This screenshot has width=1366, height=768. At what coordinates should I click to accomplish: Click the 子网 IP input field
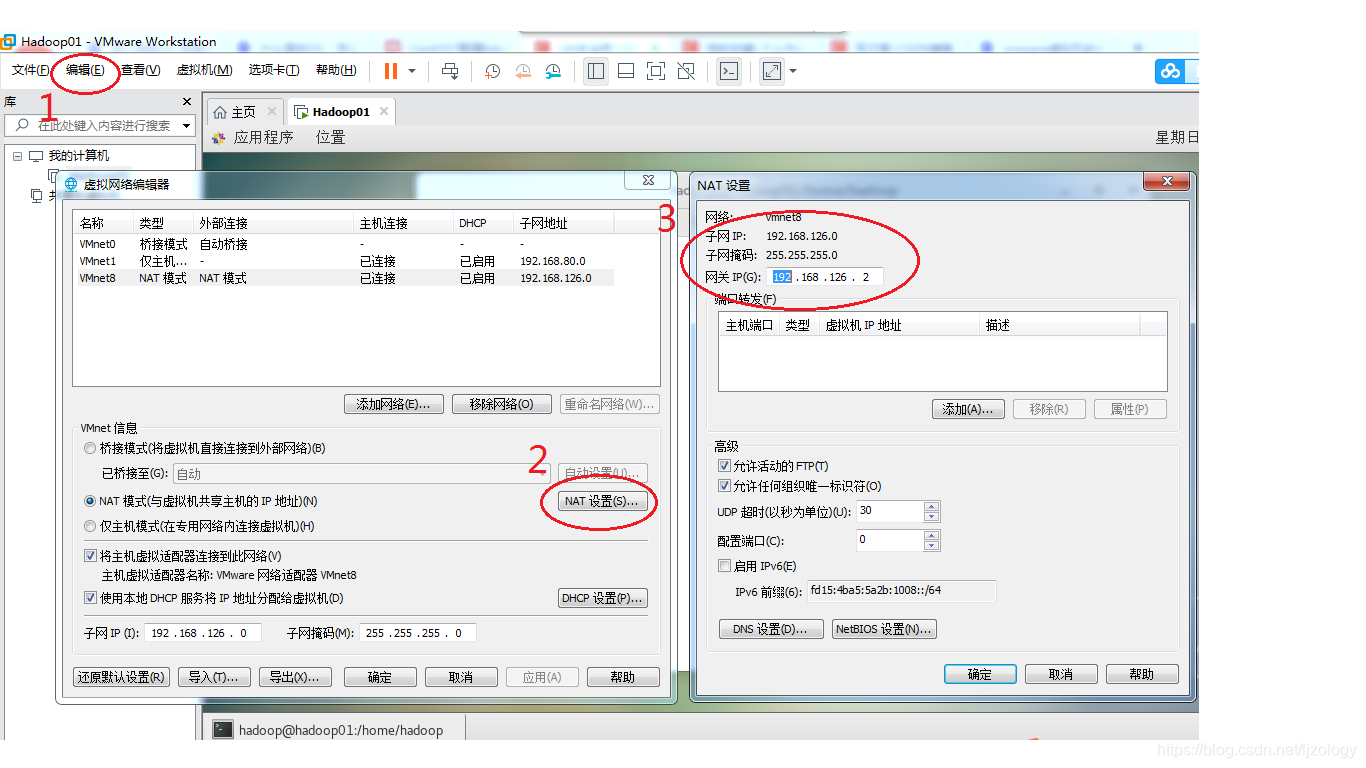coord(203,633)
